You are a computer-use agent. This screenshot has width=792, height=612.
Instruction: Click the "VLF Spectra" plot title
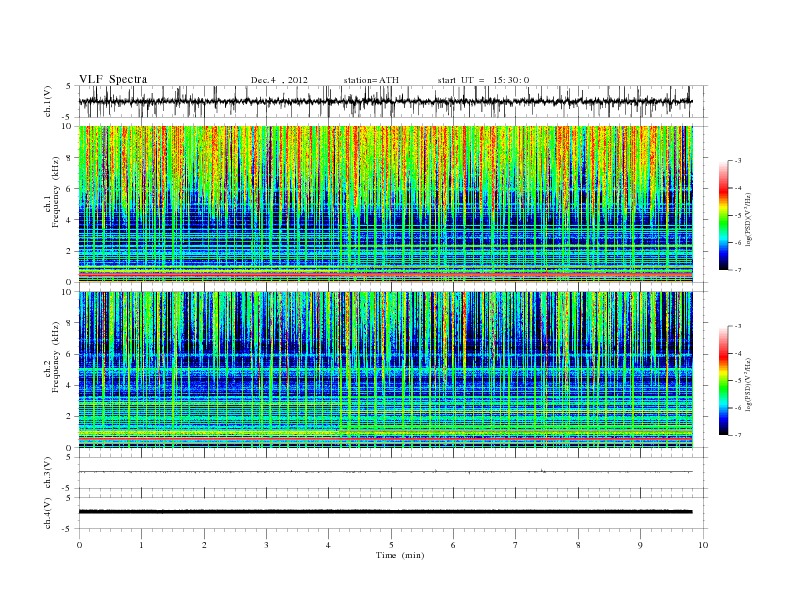(x=113, y=79)
